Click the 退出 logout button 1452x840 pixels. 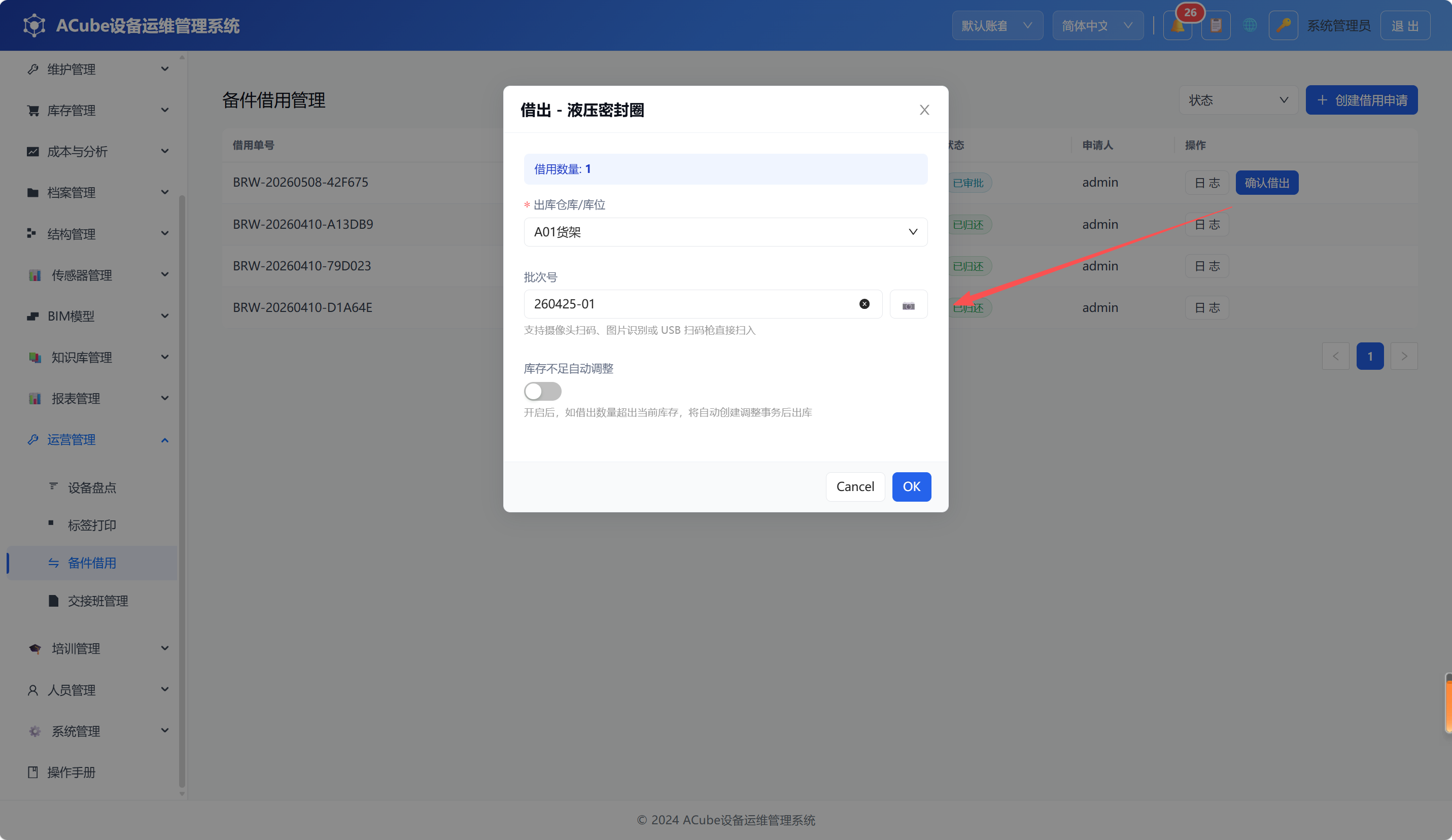point(1405,26)
